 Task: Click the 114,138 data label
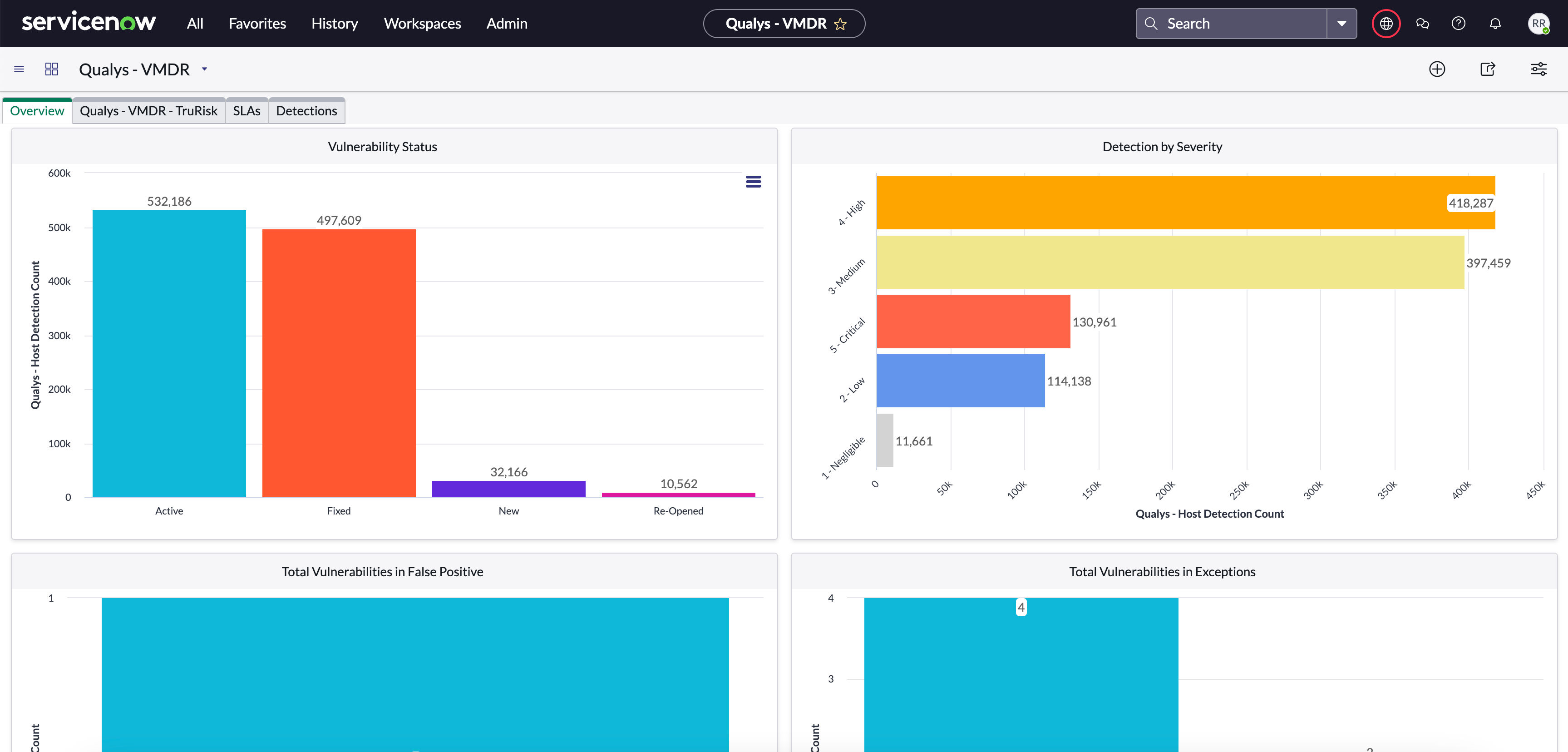(x=1069, y=381)
